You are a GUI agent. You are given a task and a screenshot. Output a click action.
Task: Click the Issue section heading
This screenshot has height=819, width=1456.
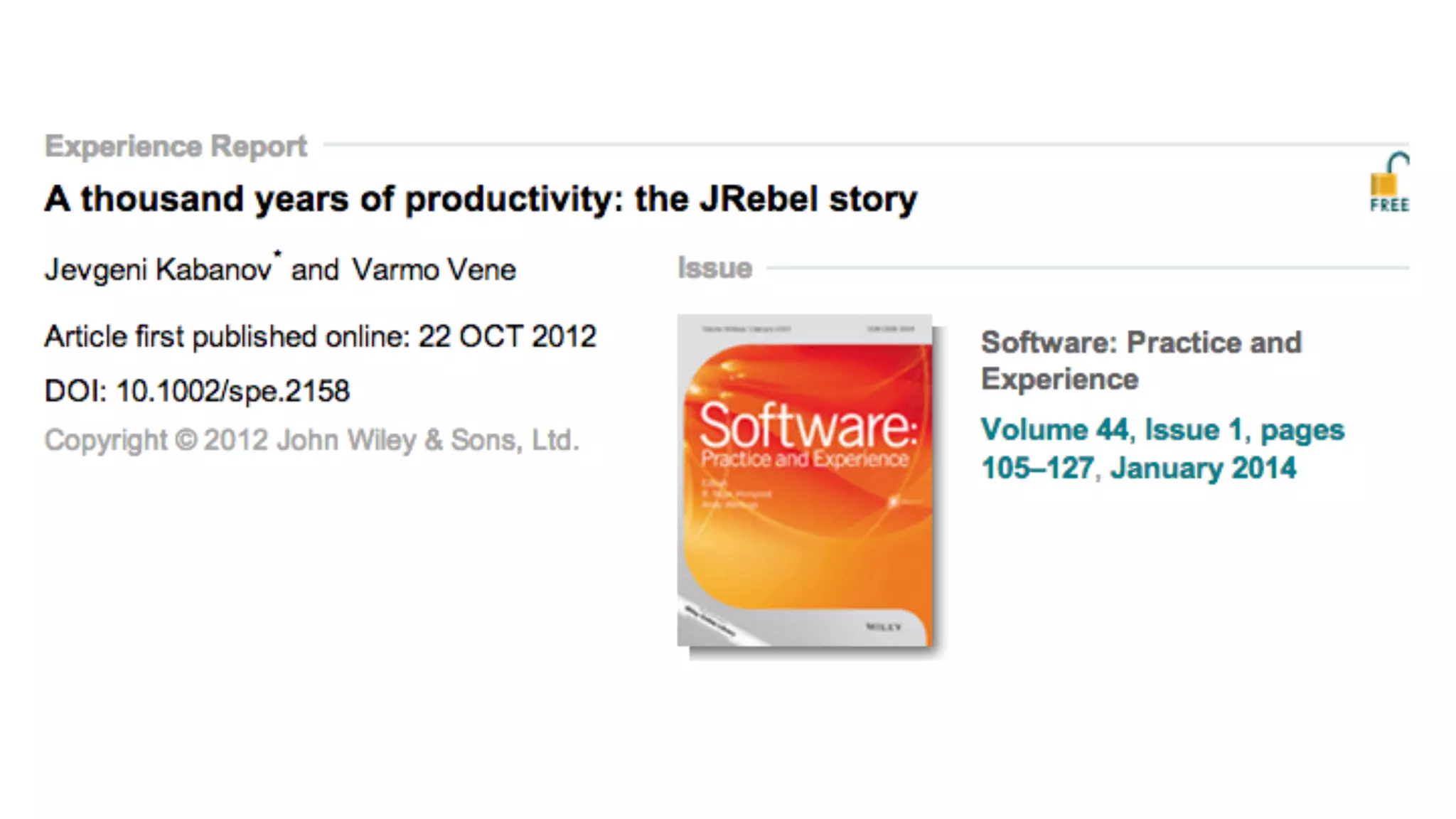tap(714, 268)
